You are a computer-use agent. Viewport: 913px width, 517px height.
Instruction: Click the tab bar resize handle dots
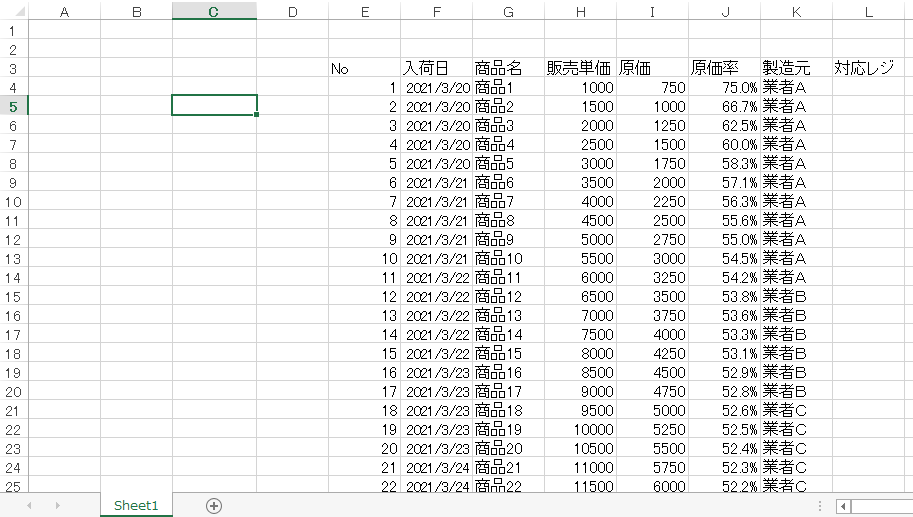820,506
